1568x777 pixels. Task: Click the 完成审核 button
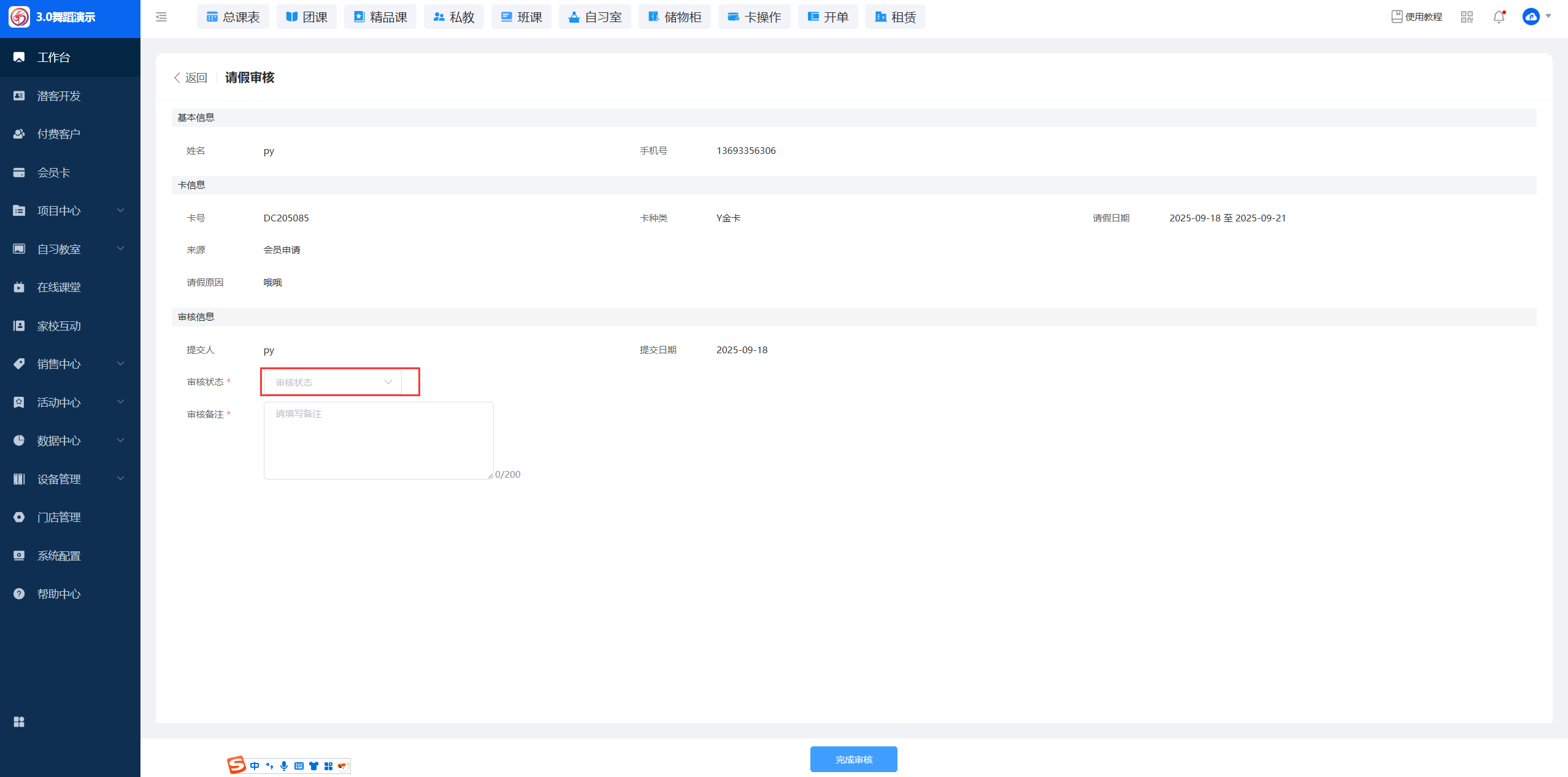tap(853, 759)
